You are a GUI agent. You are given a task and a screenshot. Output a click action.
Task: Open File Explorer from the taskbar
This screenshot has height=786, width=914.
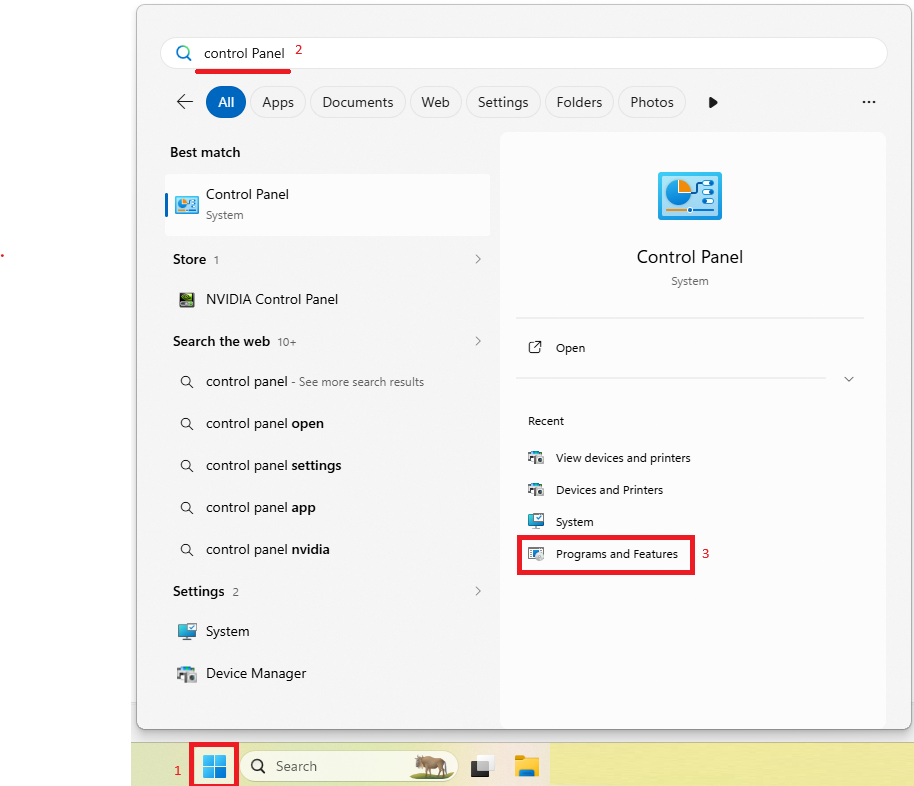[526, 766]
